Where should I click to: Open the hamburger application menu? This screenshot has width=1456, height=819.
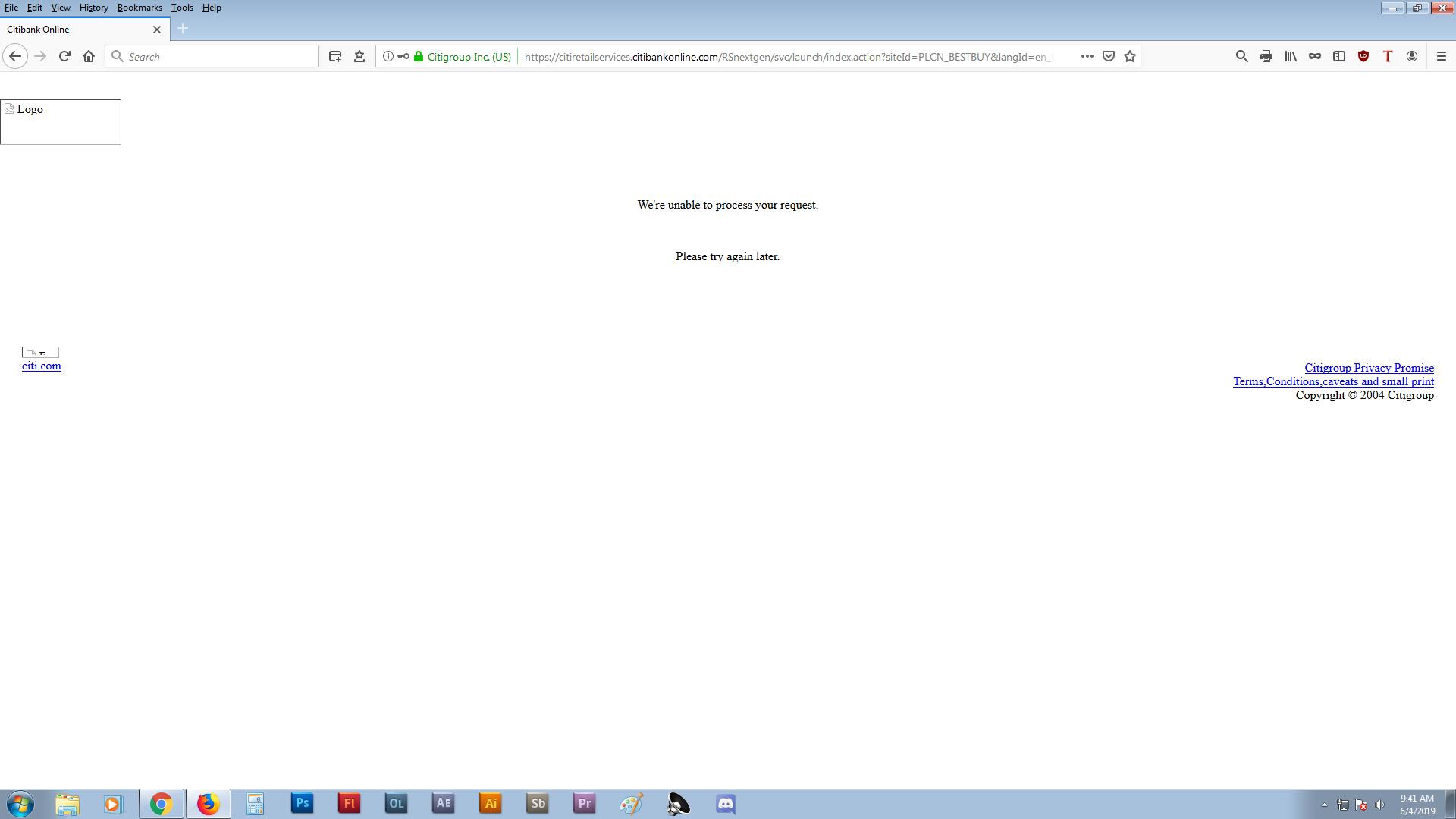tap(1441, 56)
